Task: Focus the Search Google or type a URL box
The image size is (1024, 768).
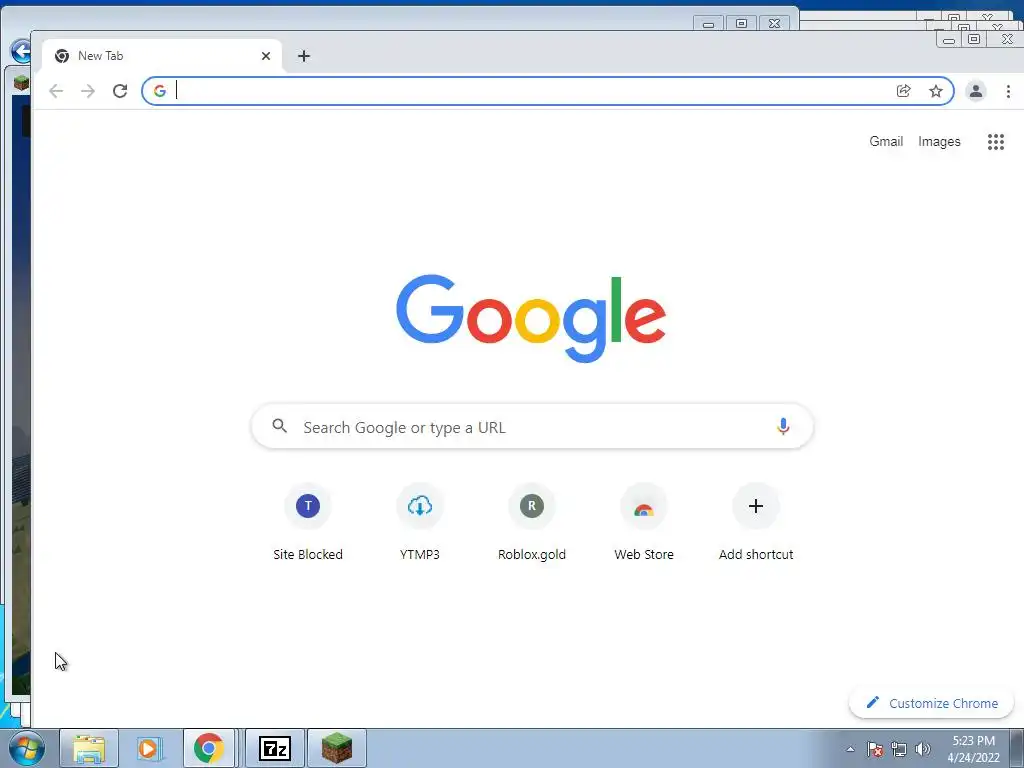Action: click(532, 426)
